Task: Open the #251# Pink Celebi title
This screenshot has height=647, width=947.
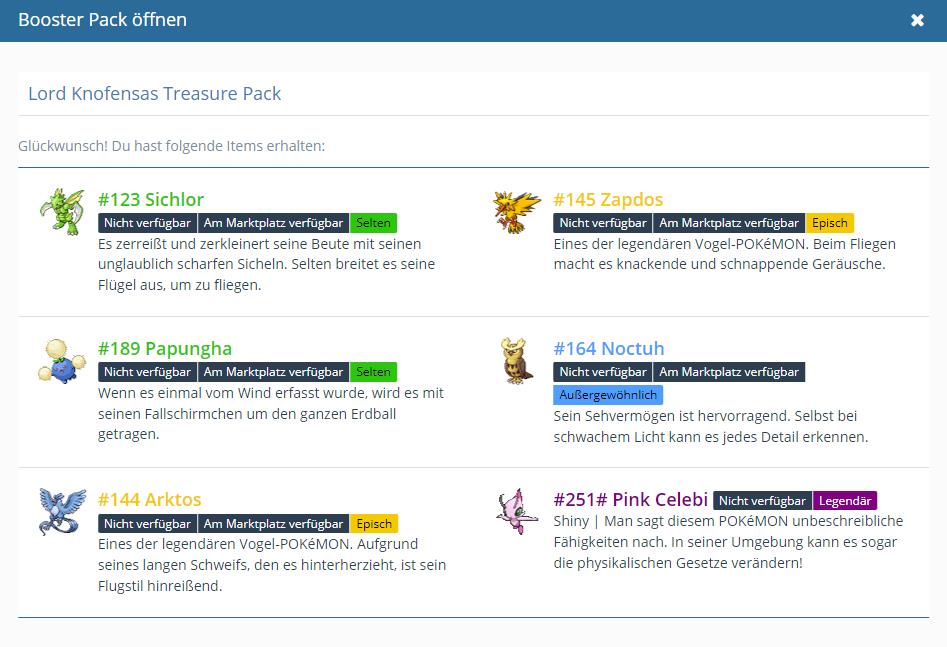Action: coord(631,500)
